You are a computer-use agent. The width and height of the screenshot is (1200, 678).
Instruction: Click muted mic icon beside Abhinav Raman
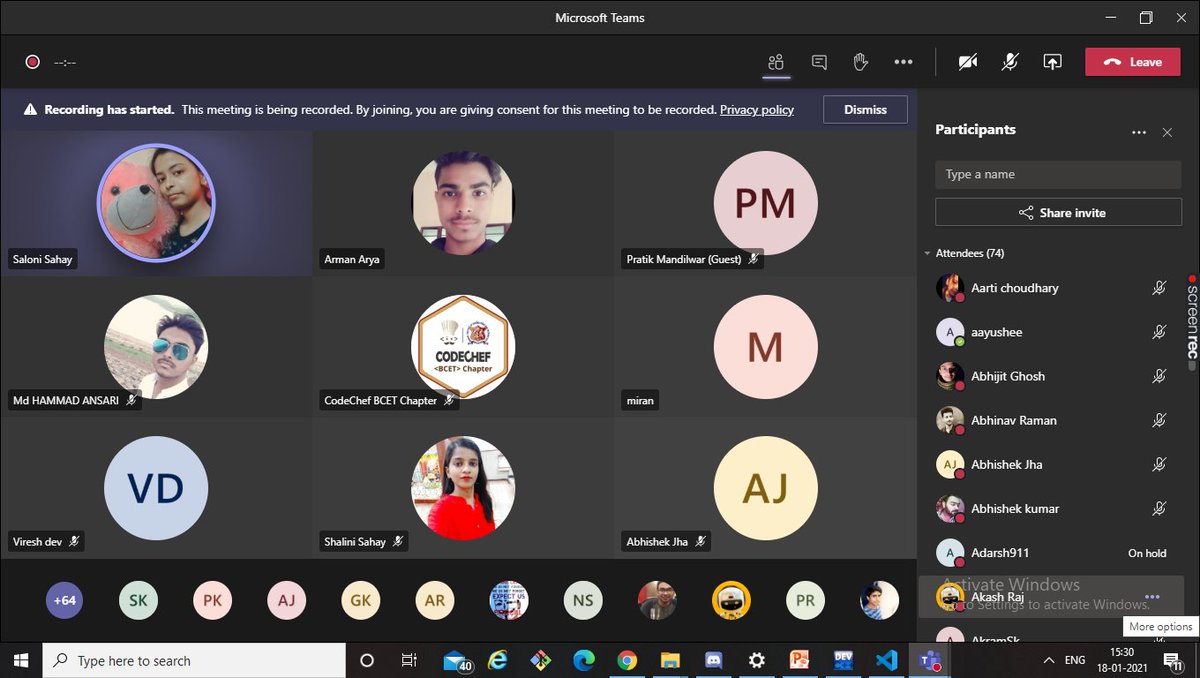[x=1159, y=420]
